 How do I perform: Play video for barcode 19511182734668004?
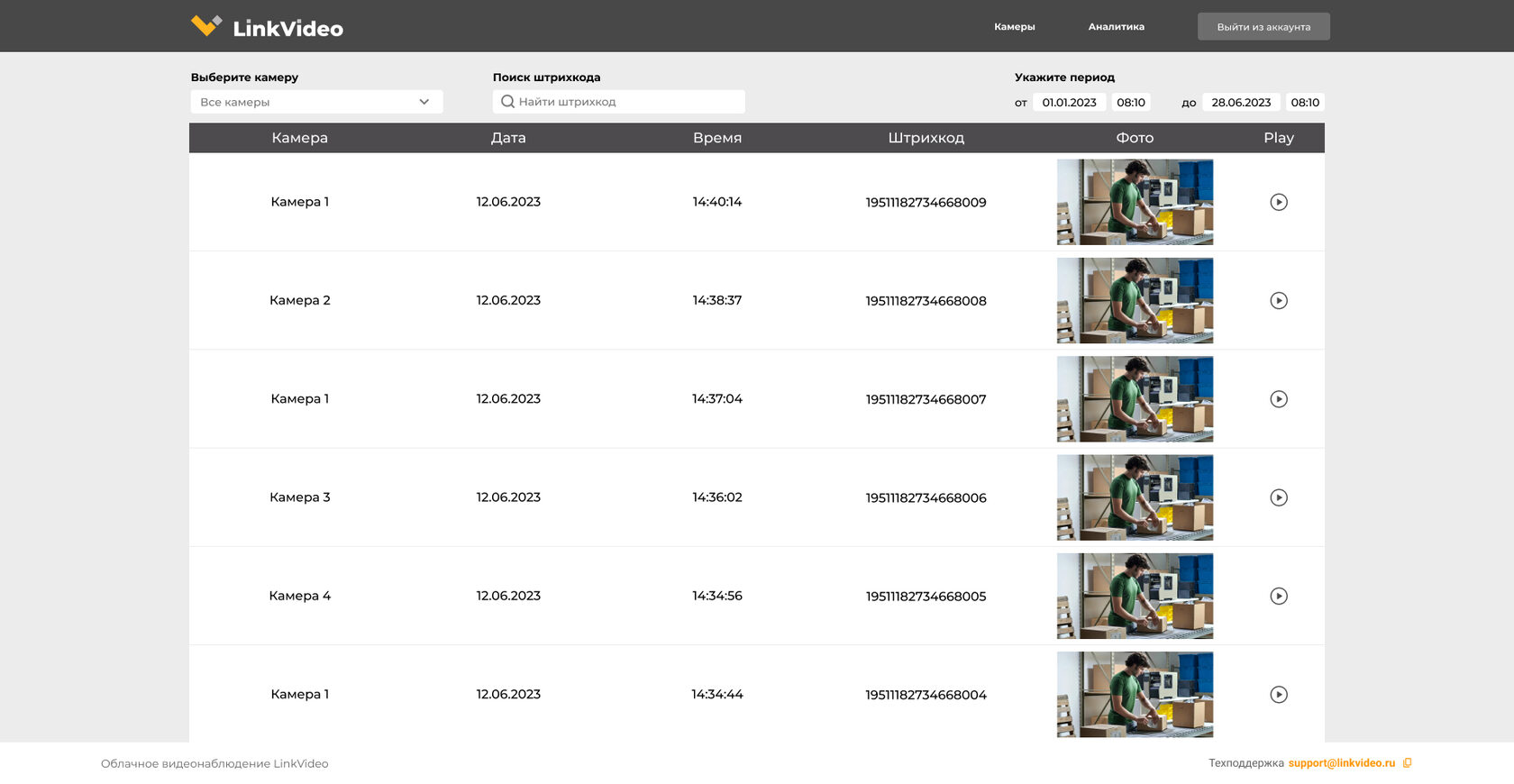click(x=1279, y=694)
